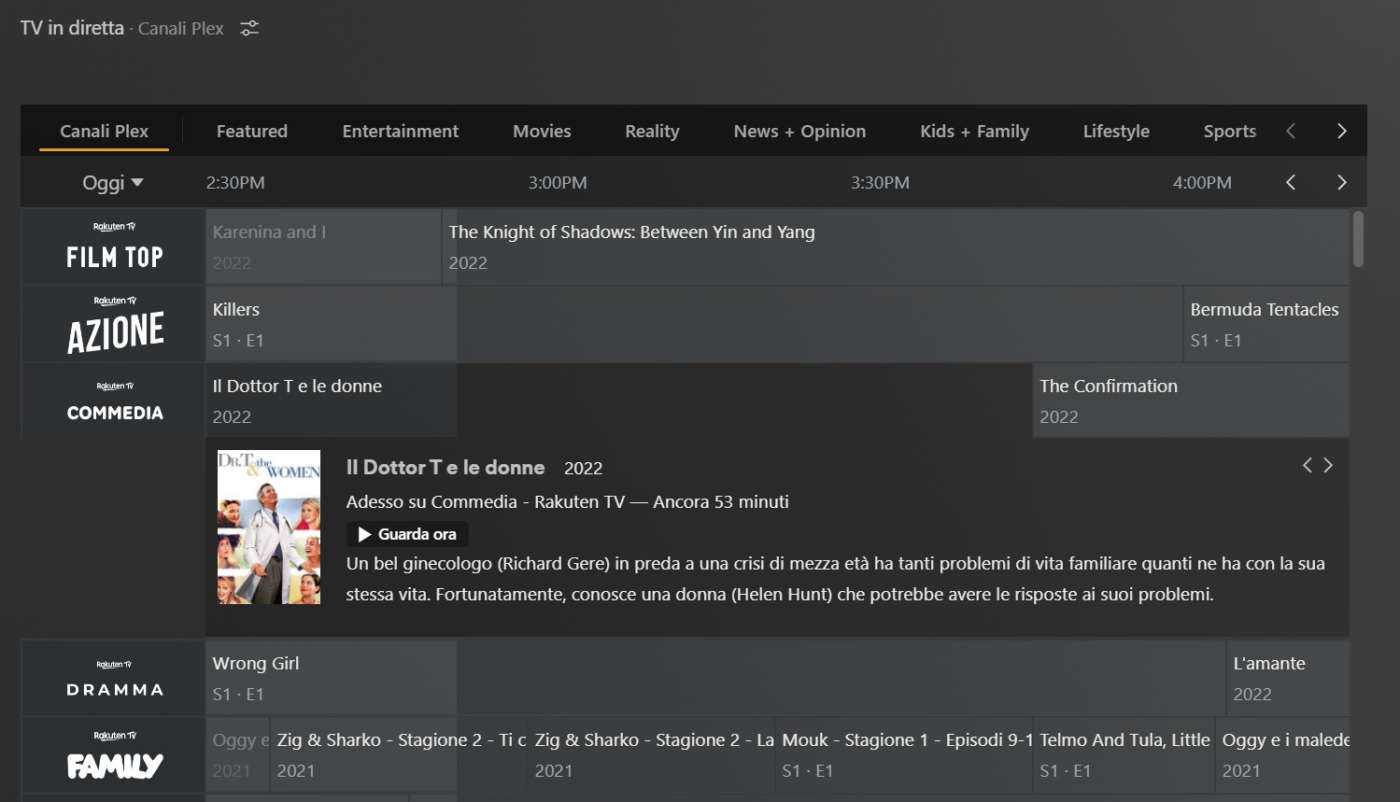The image size is (1400, 802).
Task: Show previous category tabs arrow
Action: 1291,131
